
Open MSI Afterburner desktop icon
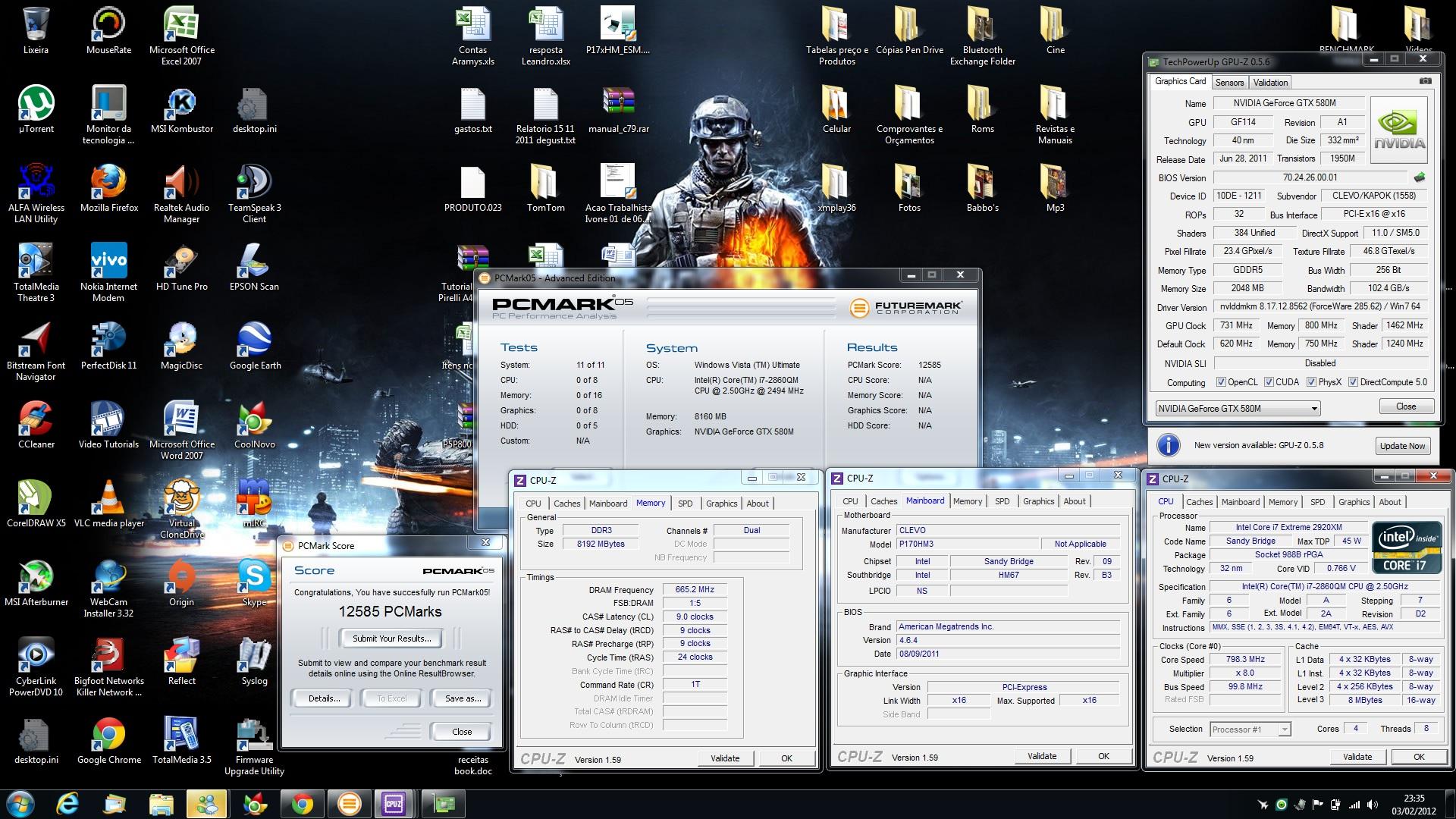point(36,583)
